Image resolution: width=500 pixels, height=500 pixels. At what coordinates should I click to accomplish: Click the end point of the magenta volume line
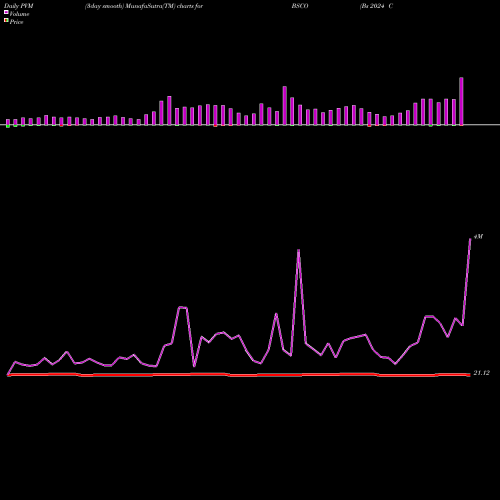pyautogui.click(x=470, y=239)
